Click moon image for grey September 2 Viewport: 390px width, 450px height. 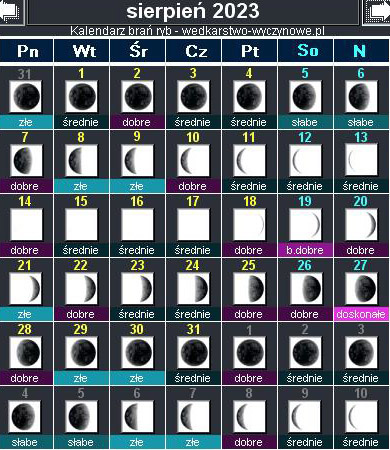click(x=305, y=352)
